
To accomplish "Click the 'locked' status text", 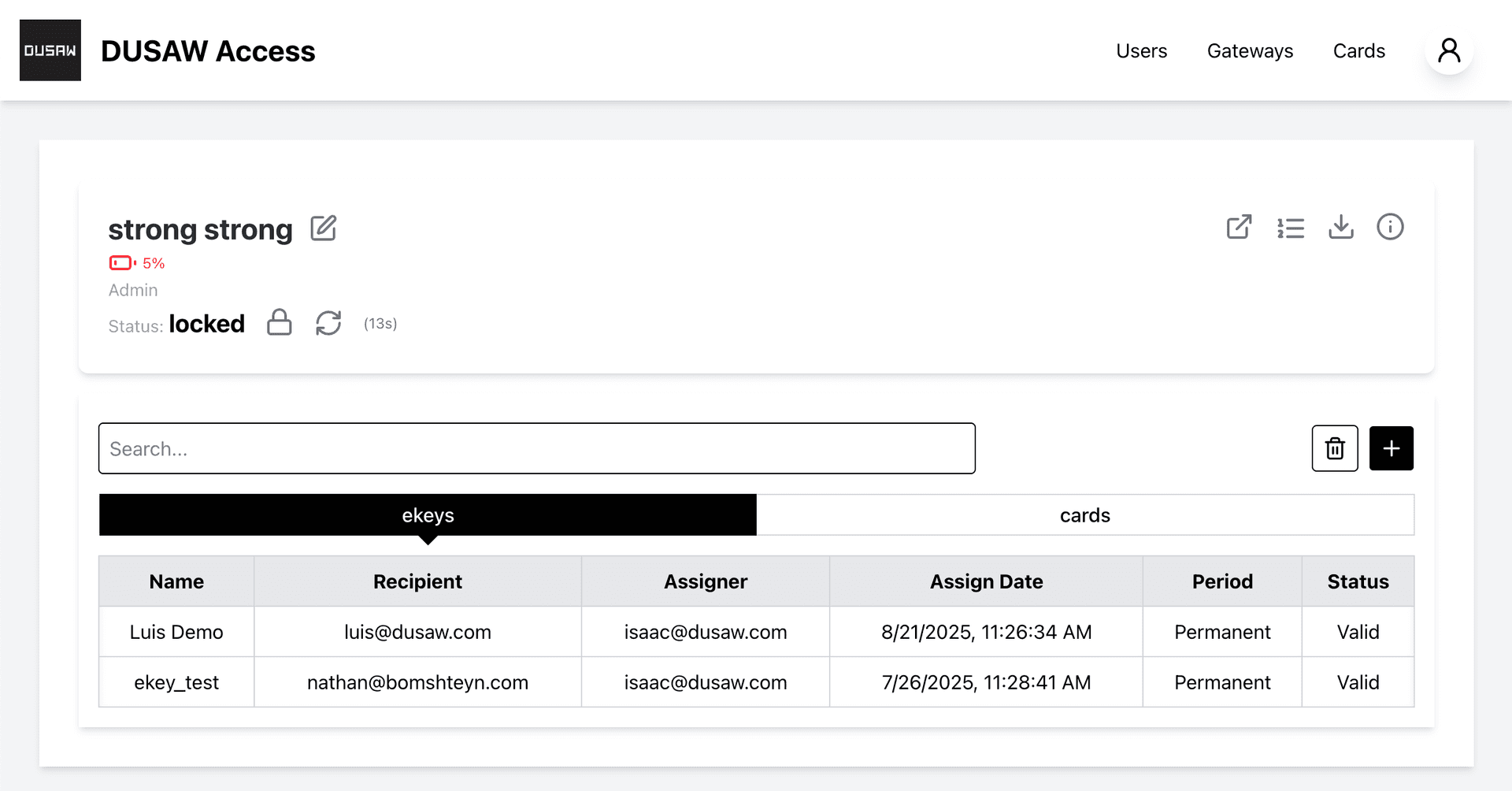I will click(206, 324).
